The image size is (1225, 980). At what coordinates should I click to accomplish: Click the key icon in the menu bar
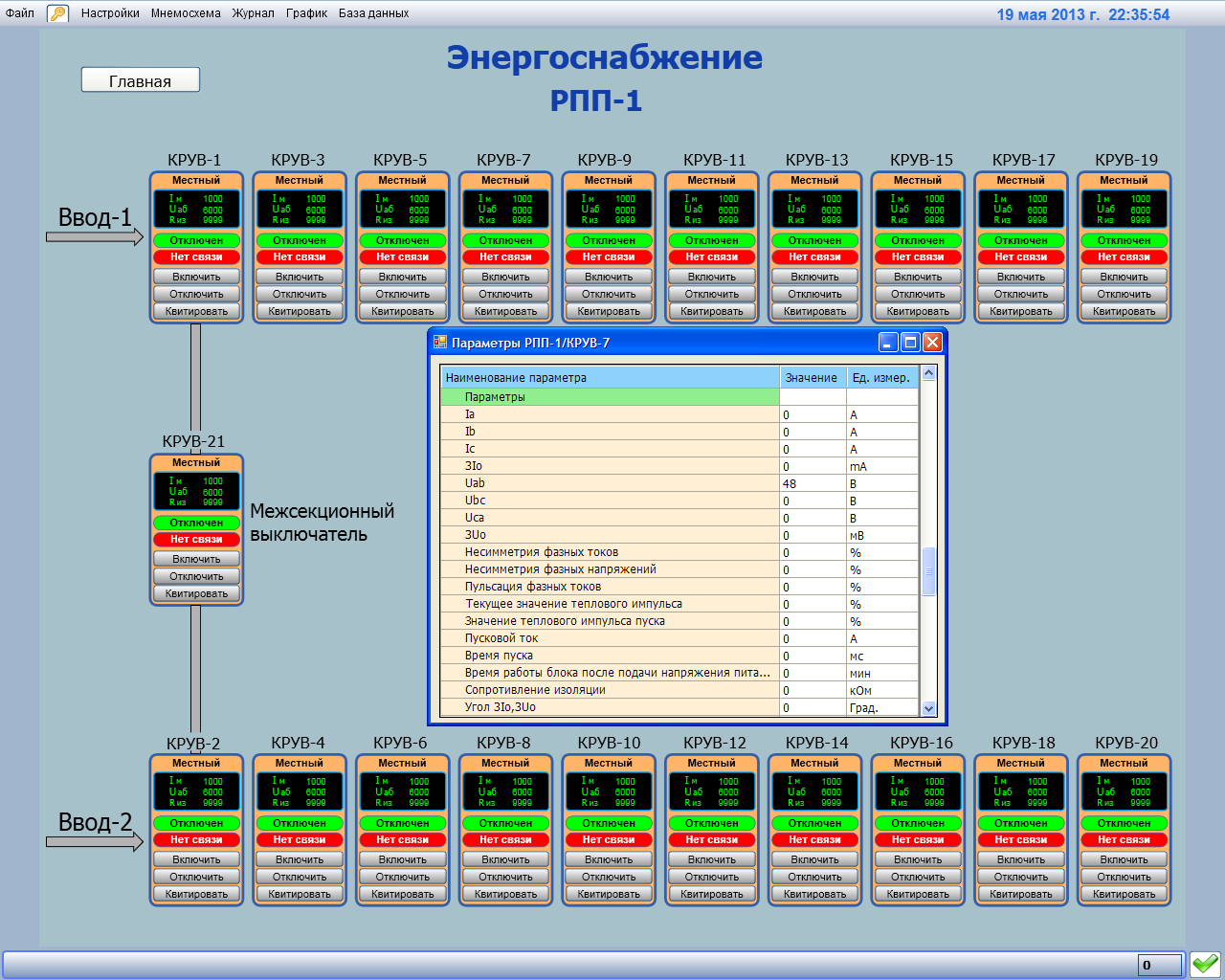(57, 13)
